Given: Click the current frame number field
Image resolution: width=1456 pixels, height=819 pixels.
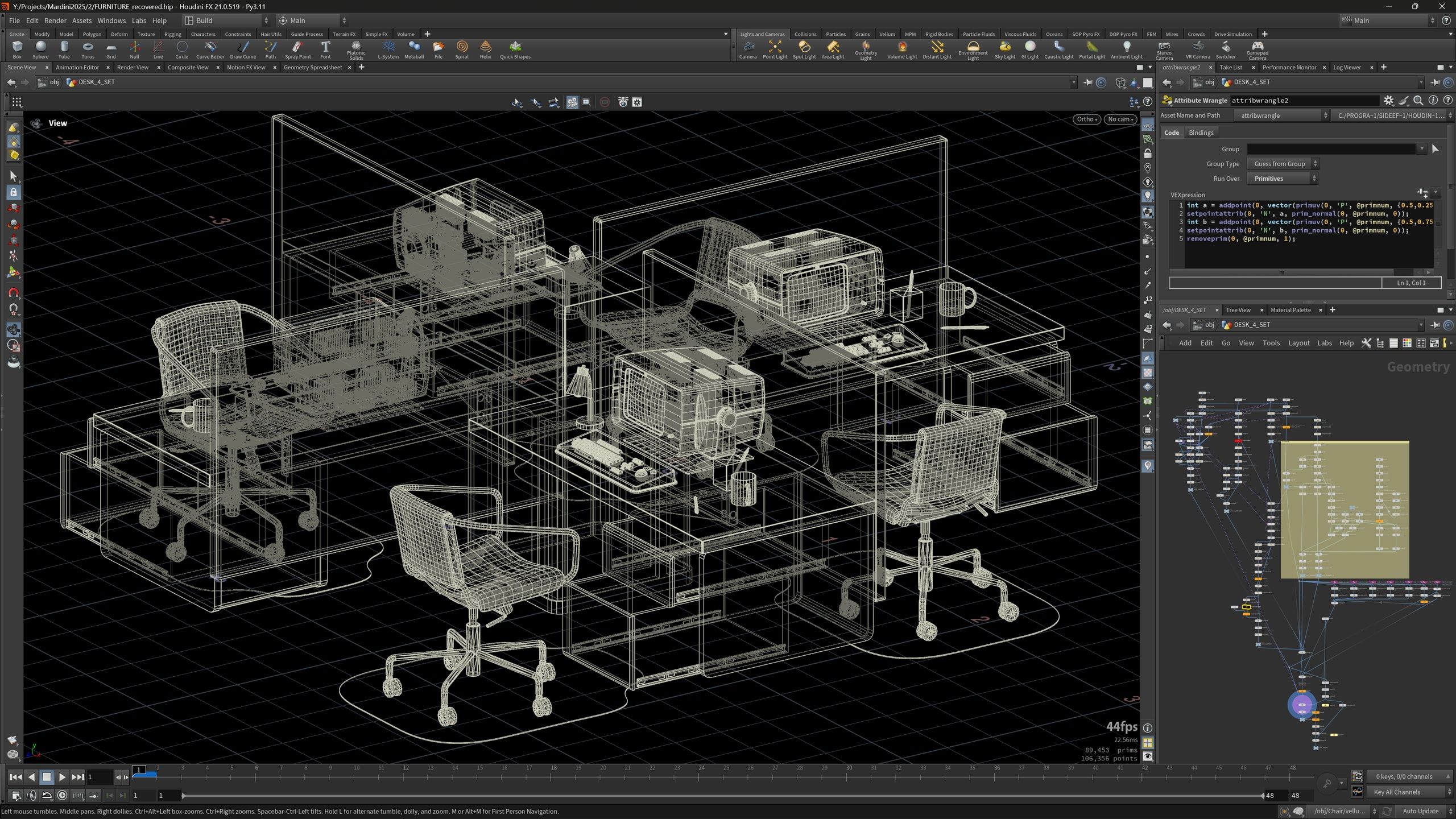Looking at the screenshot, I should (100, 777).
